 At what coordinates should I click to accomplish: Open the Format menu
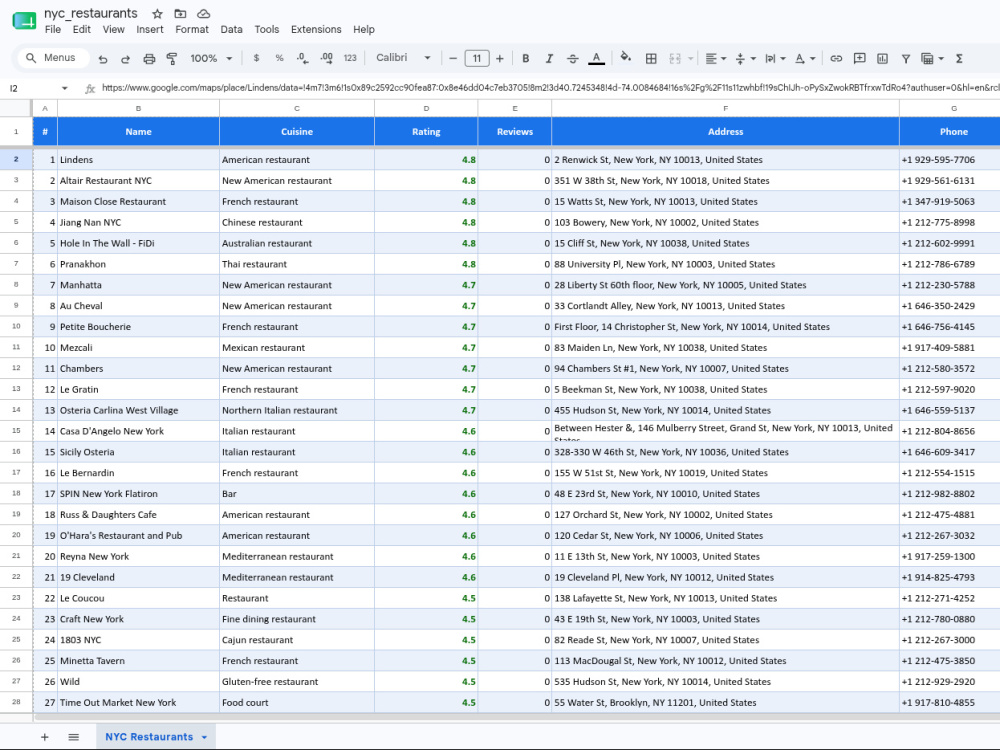[192, 29]
